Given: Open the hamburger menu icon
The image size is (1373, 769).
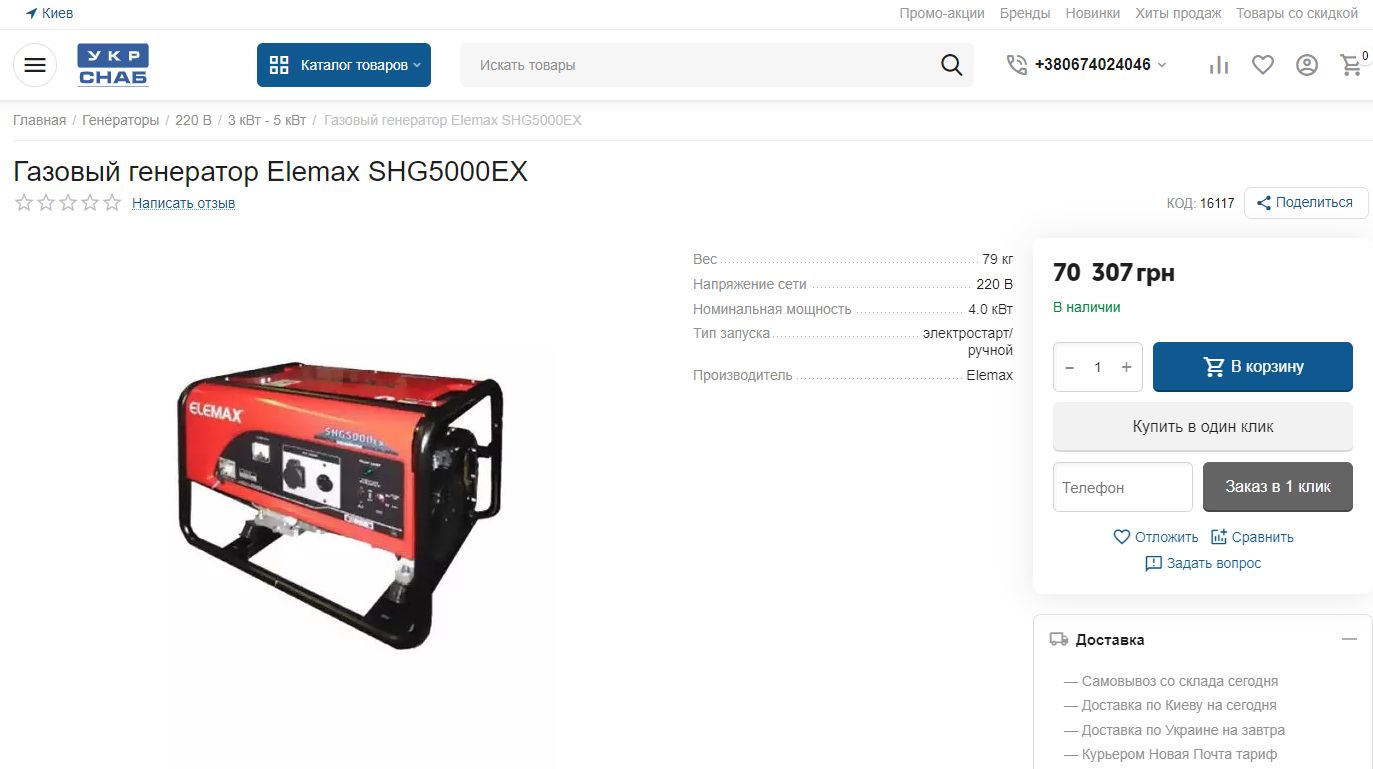Looking at the screenshot, I should (x=35, y=65).
